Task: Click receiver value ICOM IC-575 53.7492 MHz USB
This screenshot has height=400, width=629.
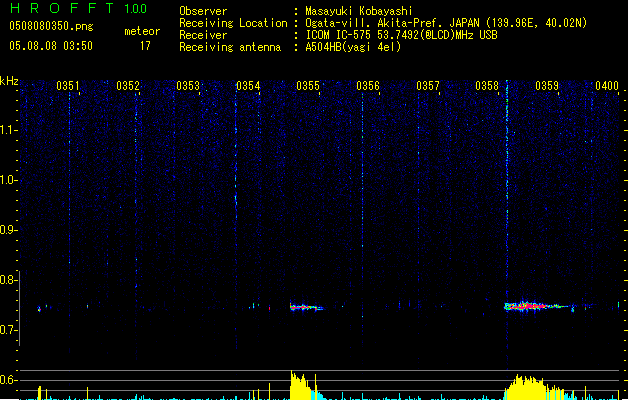Action: pos(402,35)
